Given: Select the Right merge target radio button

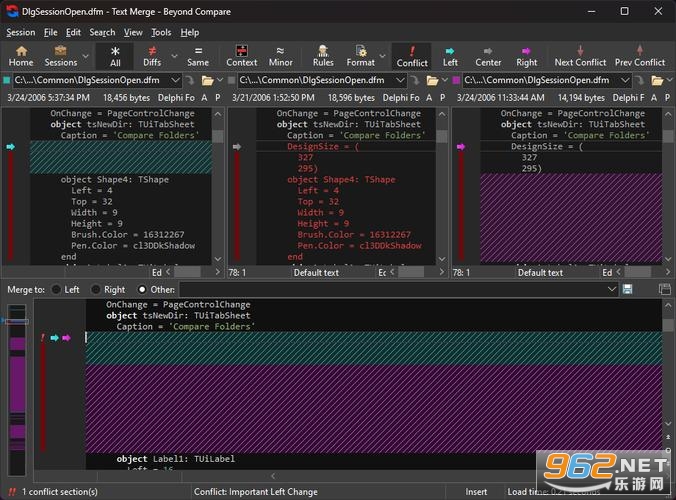Looking at the screenshot, I should tap(96, 290).
